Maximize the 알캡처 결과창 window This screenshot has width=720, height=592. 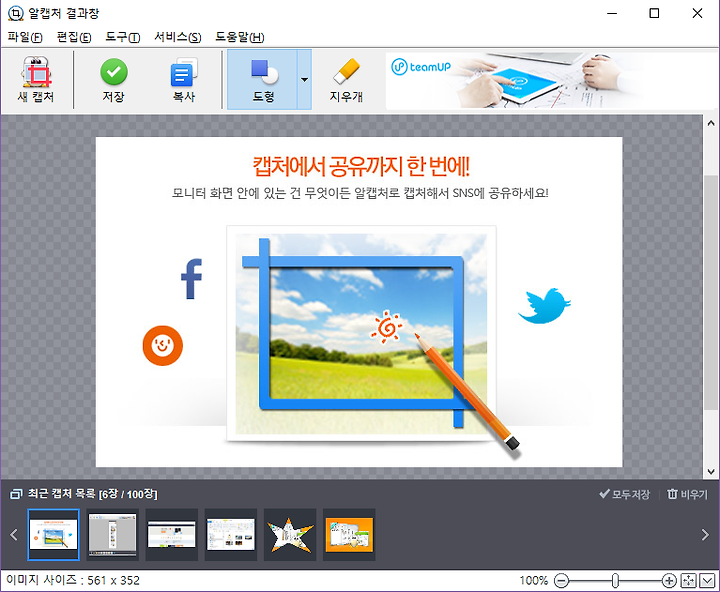(654, 13)
